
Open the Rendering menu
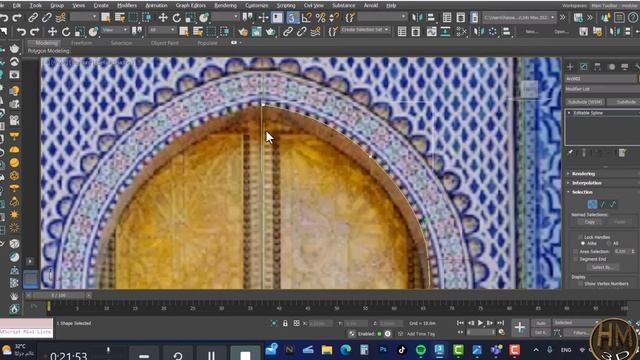tap(225, 5)
